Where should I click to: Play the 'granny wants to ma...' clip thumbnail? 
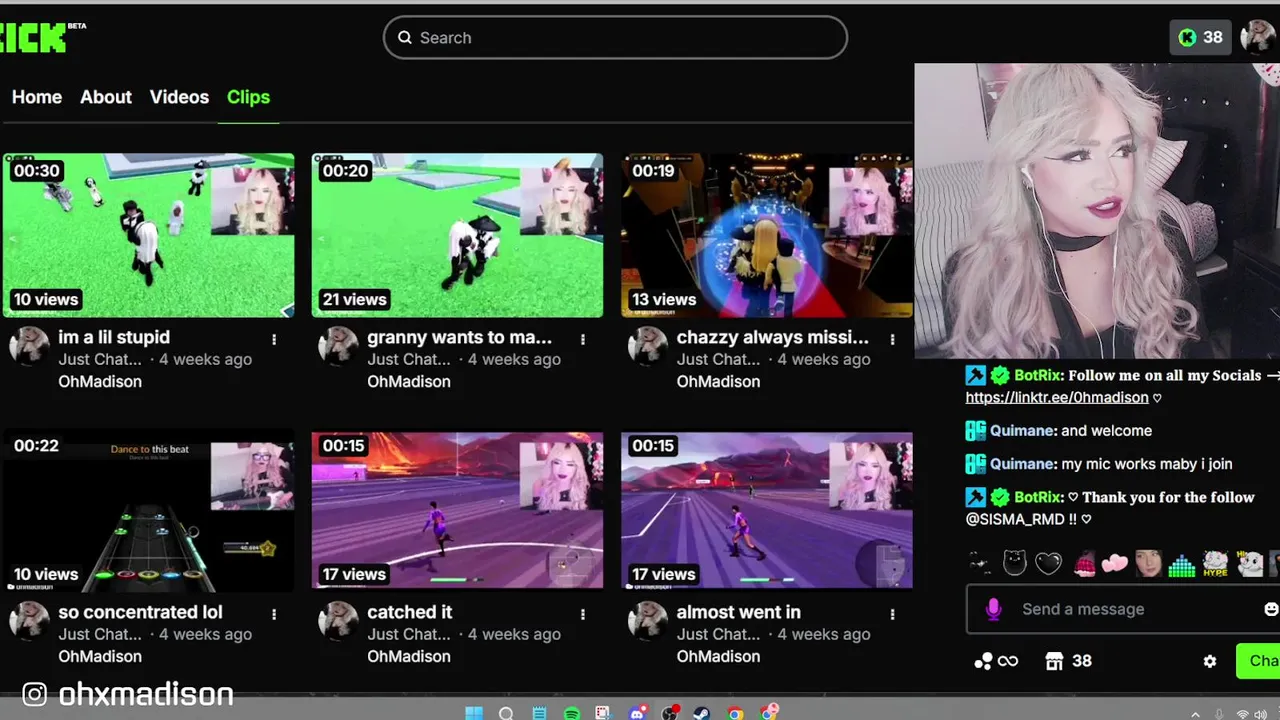[x=457, y=235]
